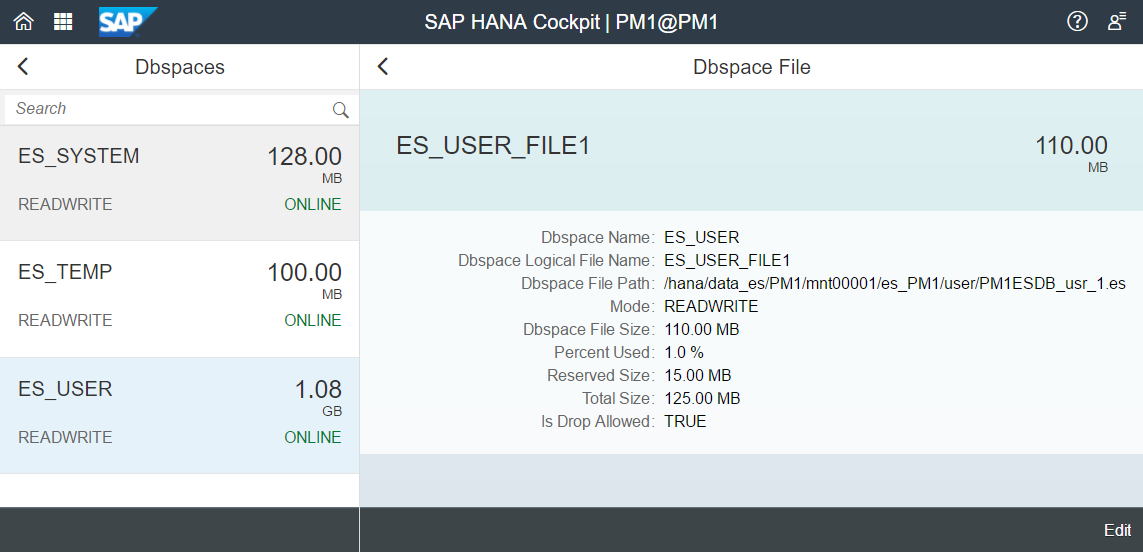The image size is (1143, 552).
Task: Open the user profile menu icon
Action: (1117, 22)
